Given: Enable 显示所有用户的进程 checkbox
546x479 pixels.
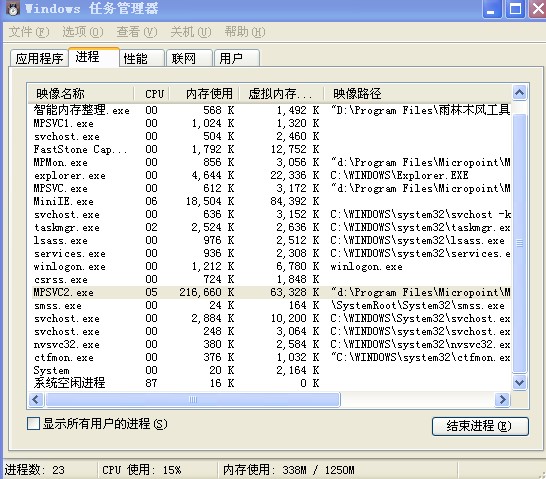Looking at the screenshot, I should (x=33, y=424).
